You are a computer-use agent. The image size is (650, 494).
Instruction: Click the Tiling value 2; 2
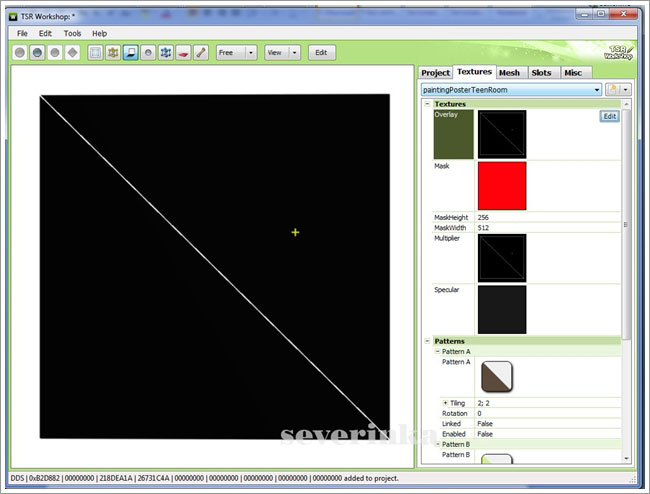coord(483,403)
